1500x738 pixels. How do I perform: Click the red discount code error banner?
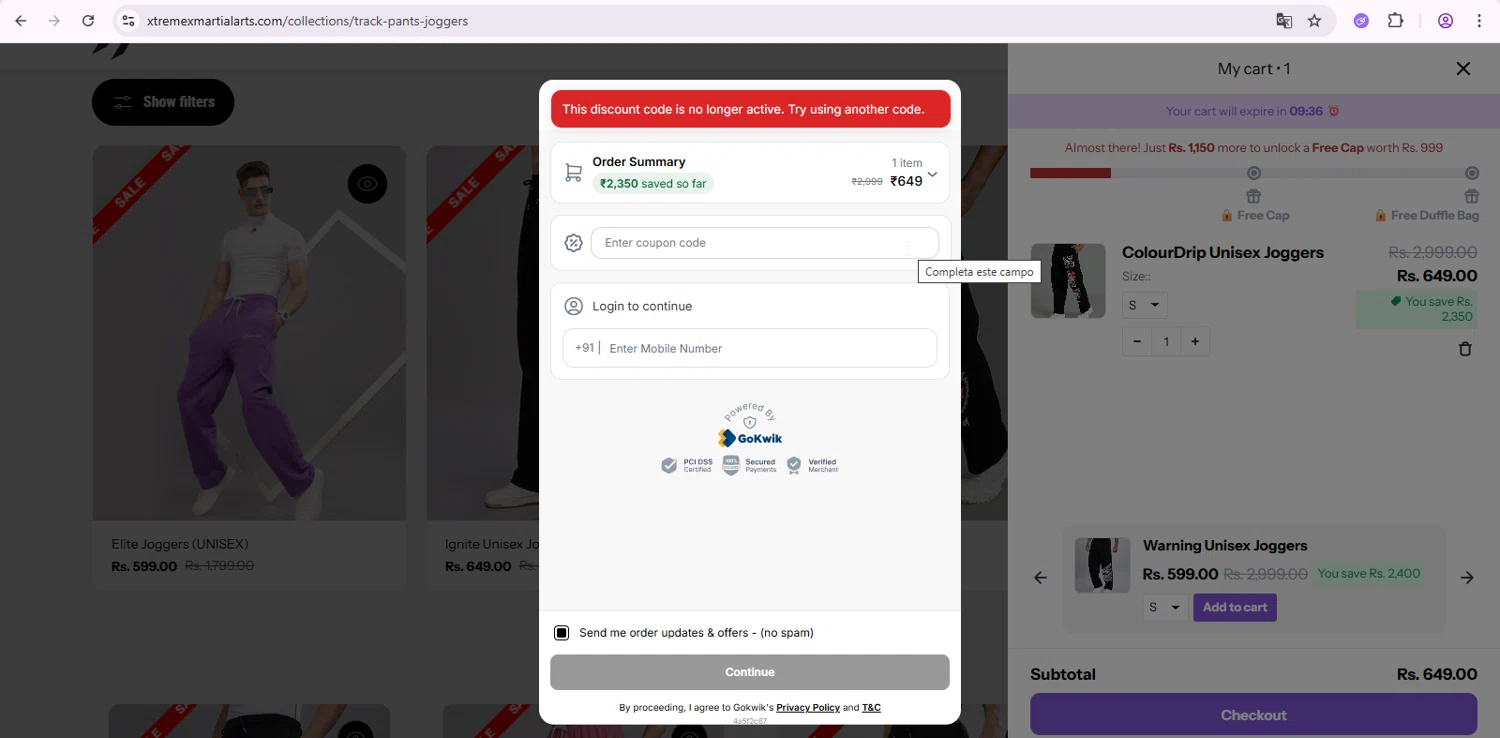coord(750,109)
